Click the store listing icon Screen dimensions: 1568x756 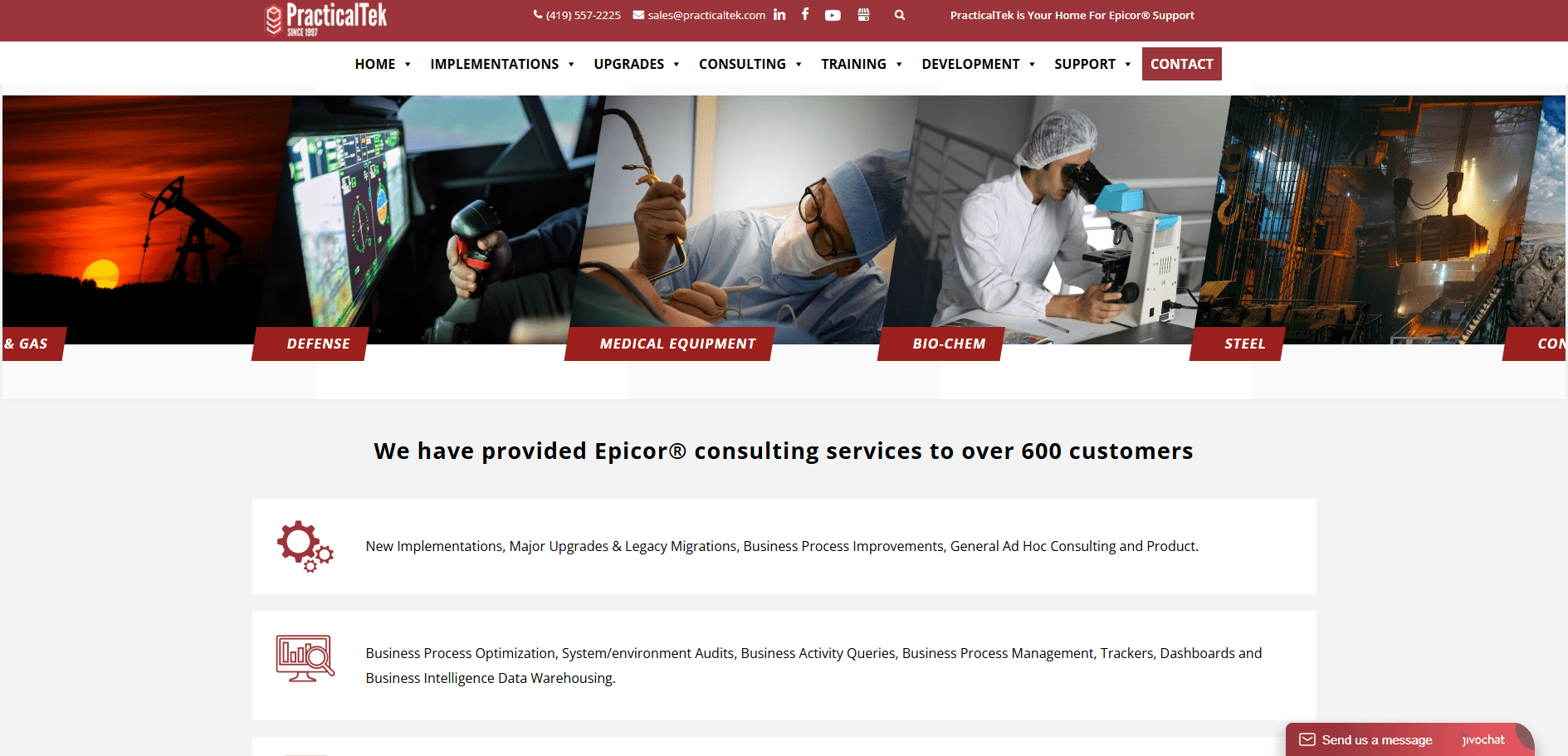tap(863, 15)
